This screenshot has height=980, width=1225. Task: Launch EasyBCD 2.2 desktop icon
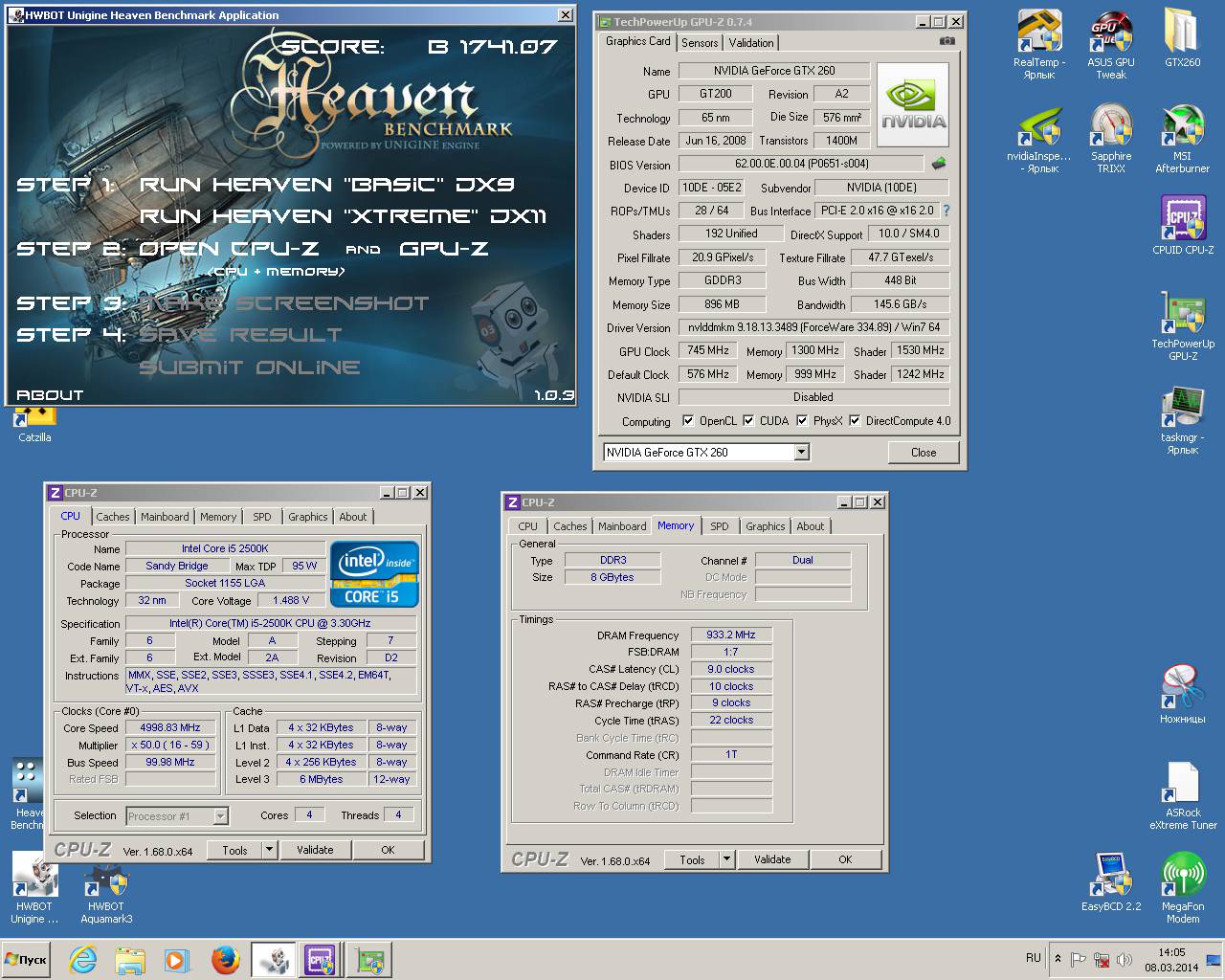point(1111,880)
